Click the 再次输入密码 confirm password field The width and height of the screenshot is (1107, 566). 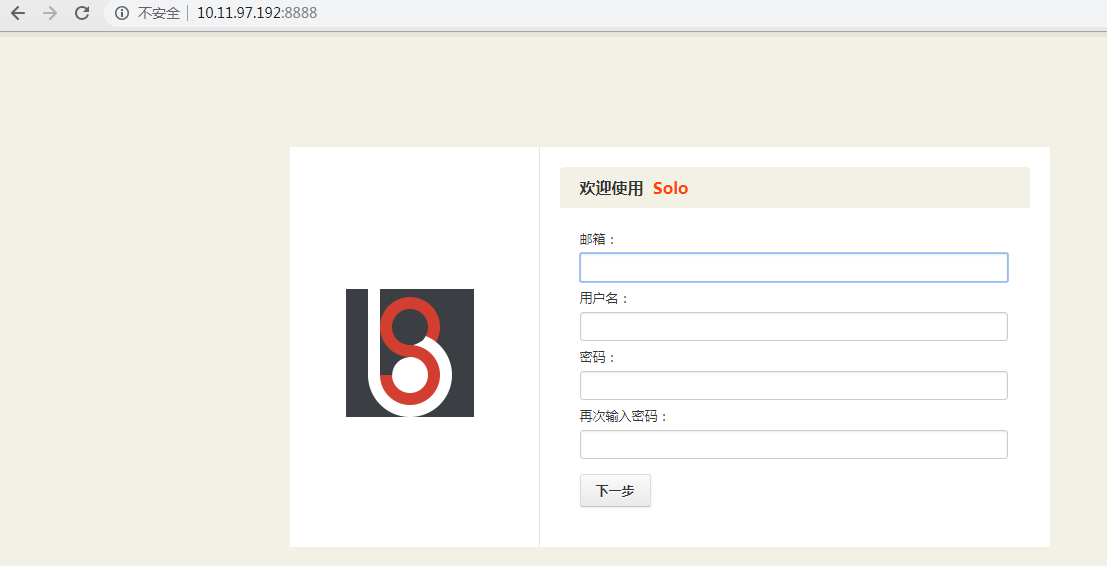point(794,445)
